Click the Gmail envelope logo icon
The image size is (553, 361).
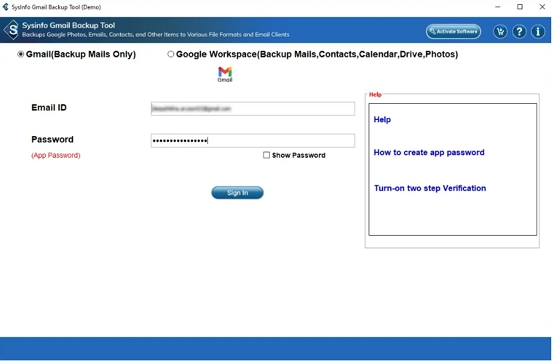click(225, 74)
